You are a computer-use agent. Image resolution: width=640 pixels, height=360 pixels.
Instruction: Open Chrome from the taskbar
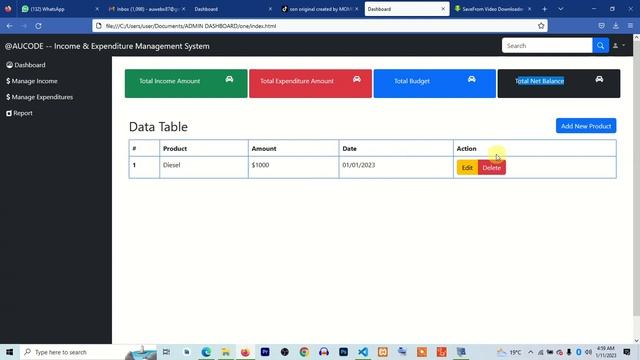(304, 352)
